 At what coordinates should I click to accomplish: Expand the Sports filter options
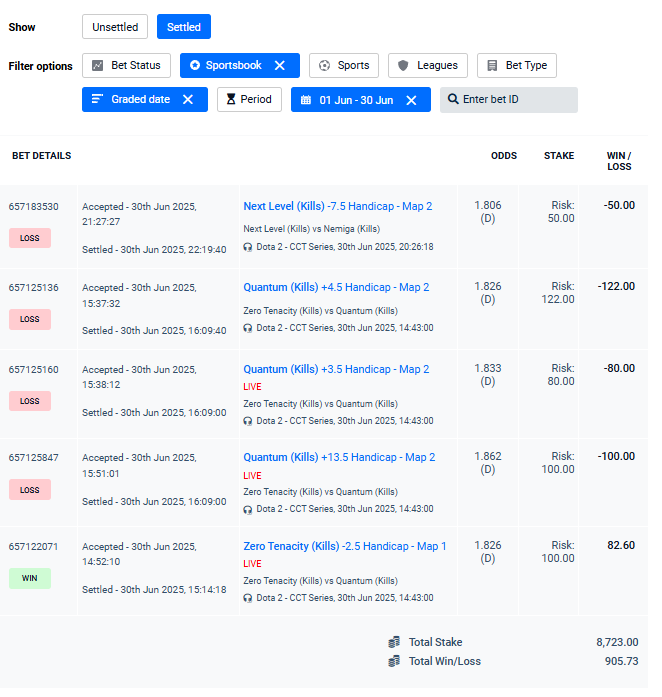click(343, 66)
